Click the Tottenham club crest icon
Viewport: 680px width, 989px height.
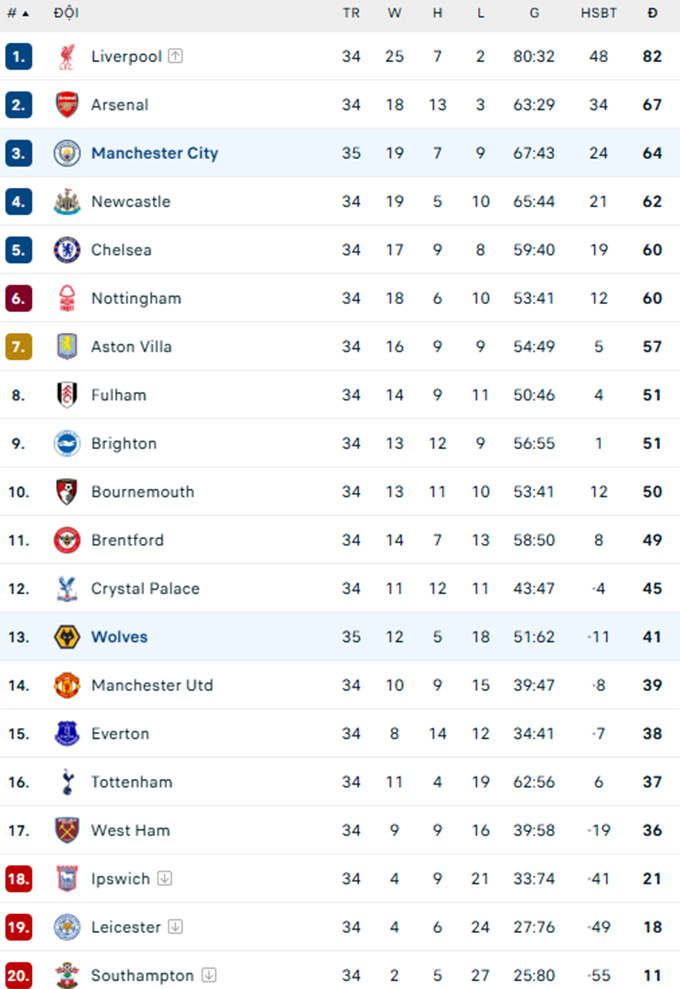(x=67, y=782)
